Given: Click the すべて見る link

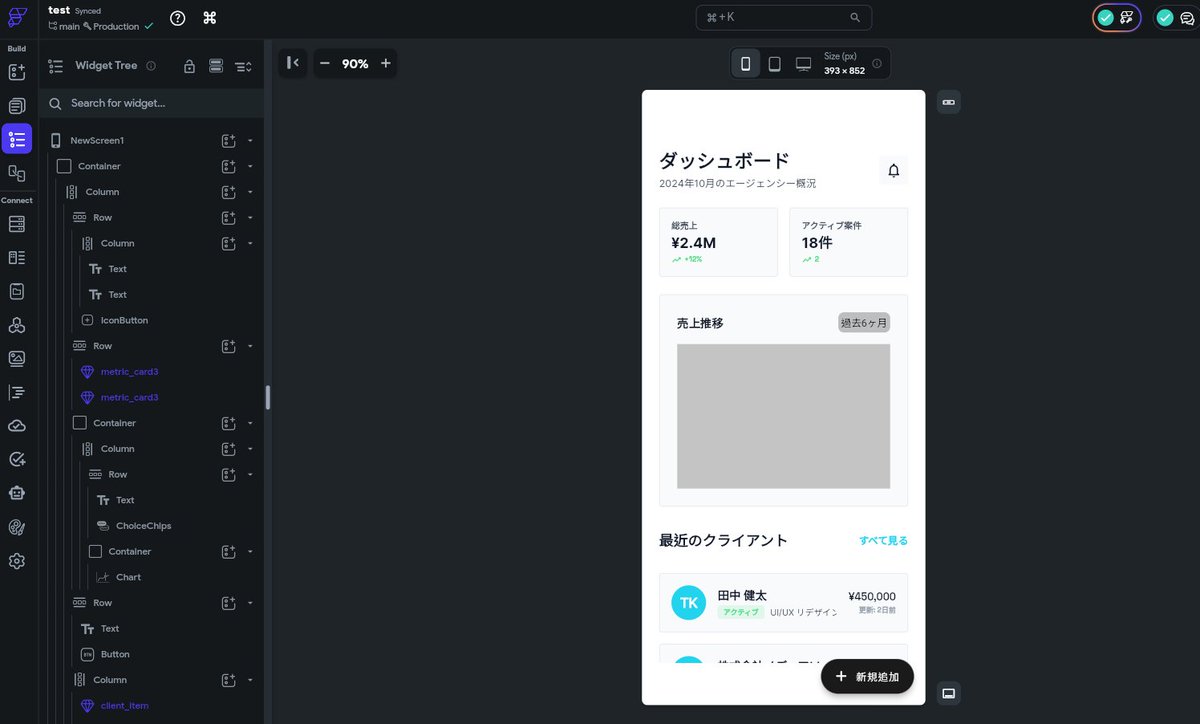Looking at the screenshot, I should tap(884, 541).
